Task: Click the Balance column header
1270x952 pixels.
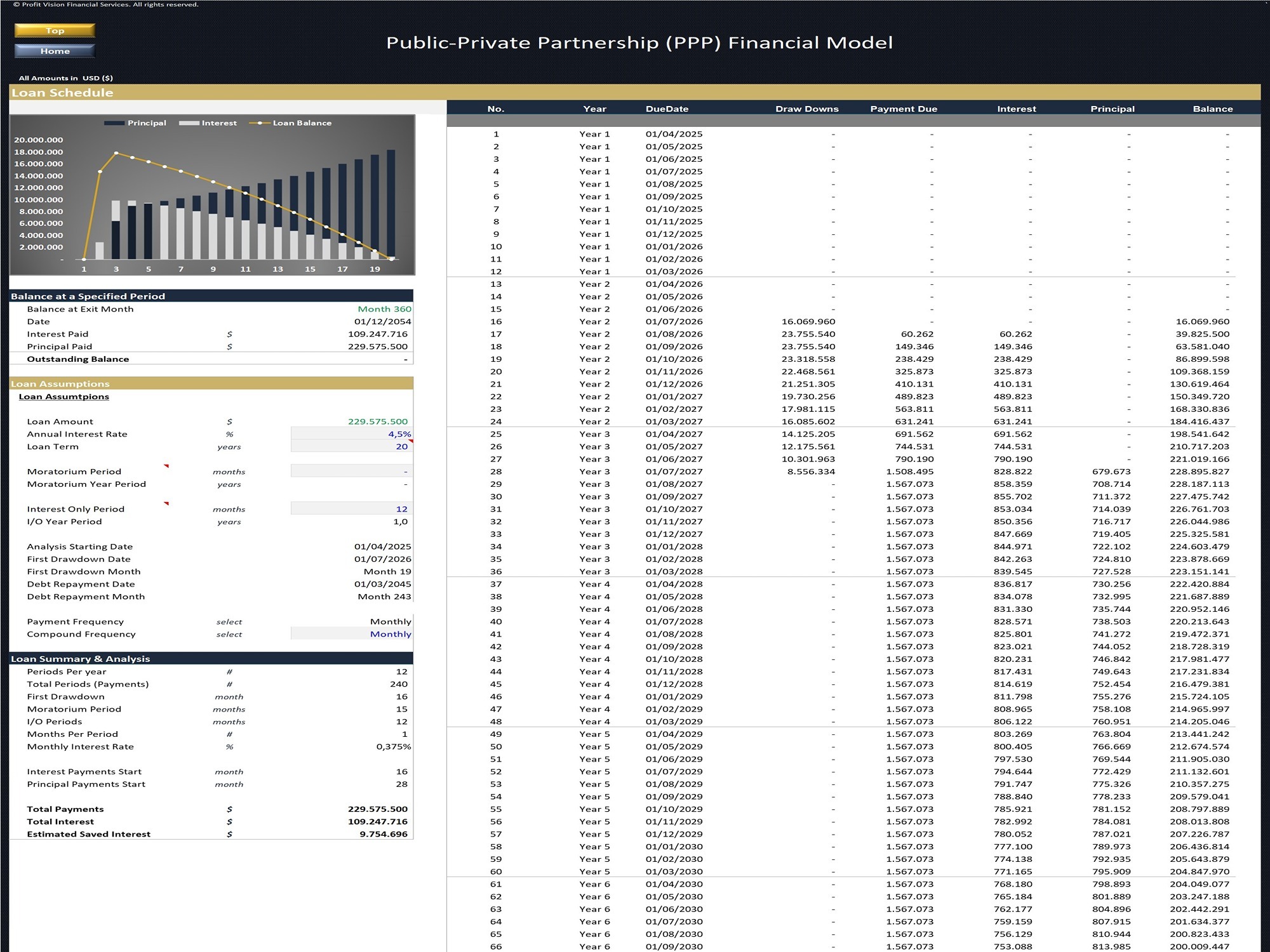Action: 1212,109
